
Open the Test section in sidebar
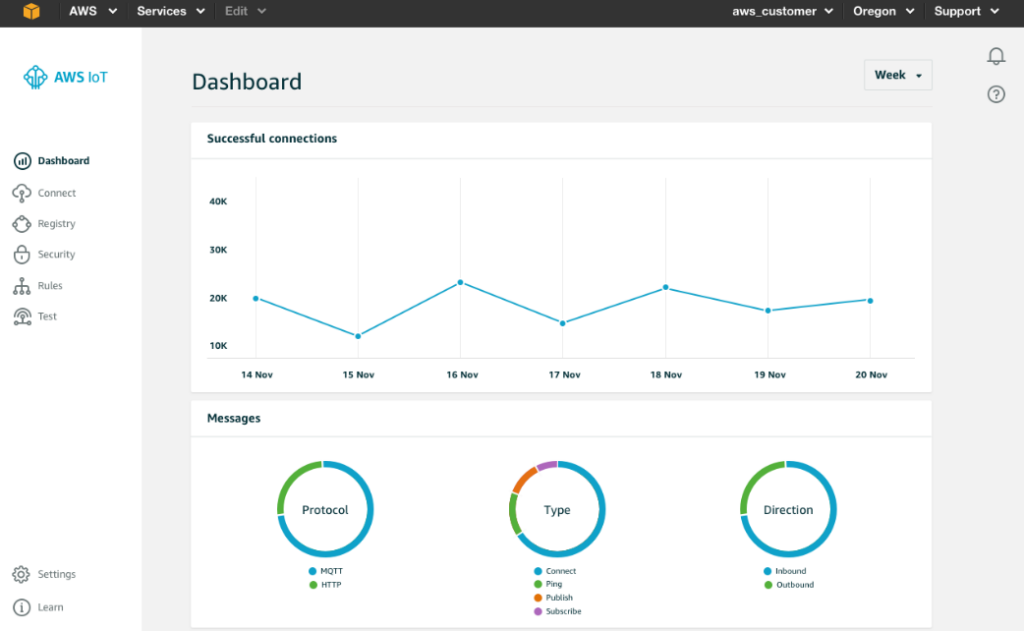(x=22, y=316)
